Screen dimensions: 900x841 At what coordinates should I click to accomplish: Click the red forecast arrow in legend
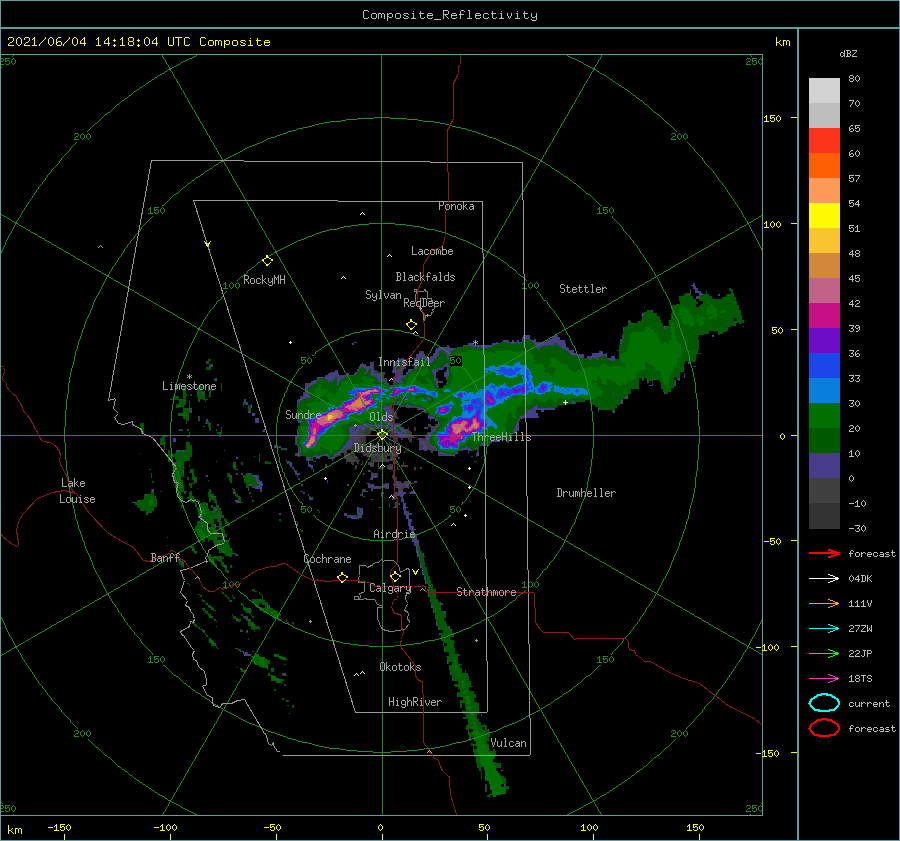pos(824,553)
